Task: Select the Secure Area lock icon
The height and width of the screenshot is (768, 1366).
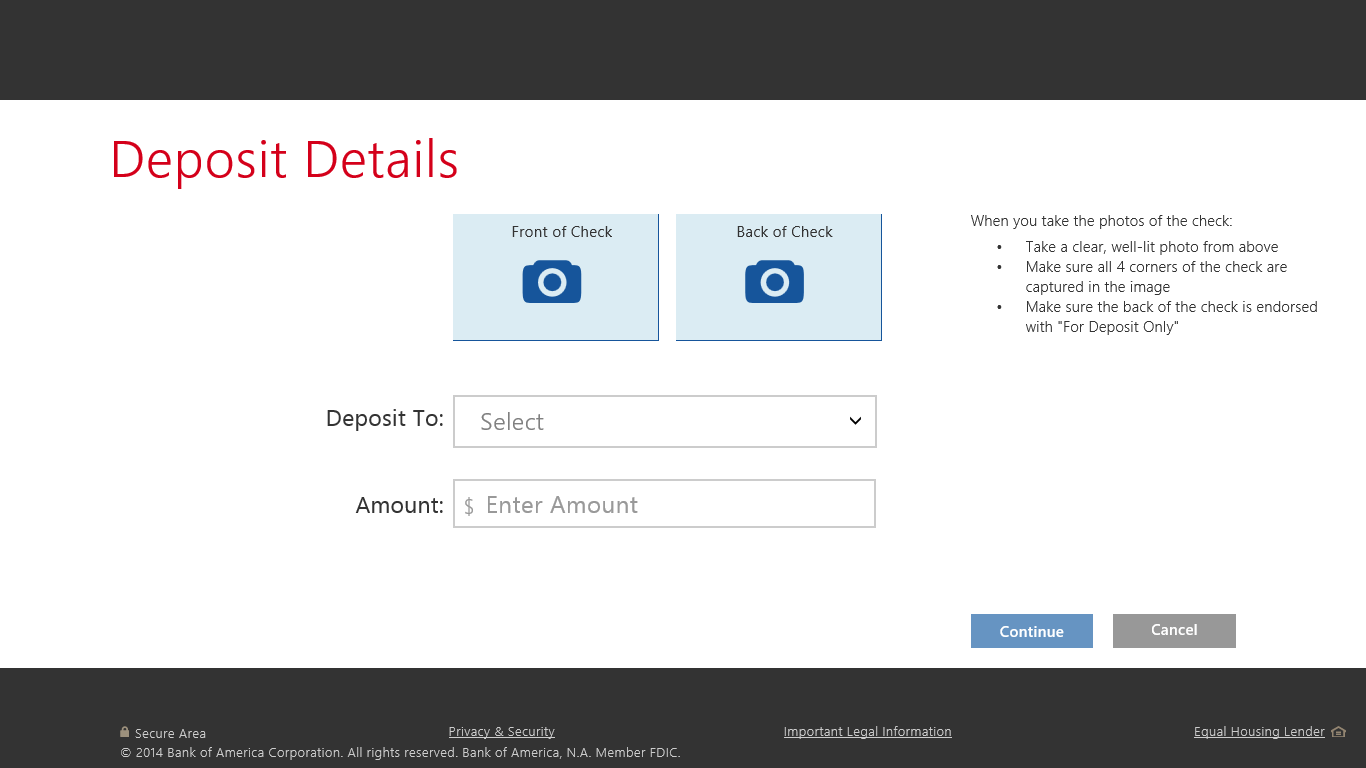Action: tap(124, 731)
